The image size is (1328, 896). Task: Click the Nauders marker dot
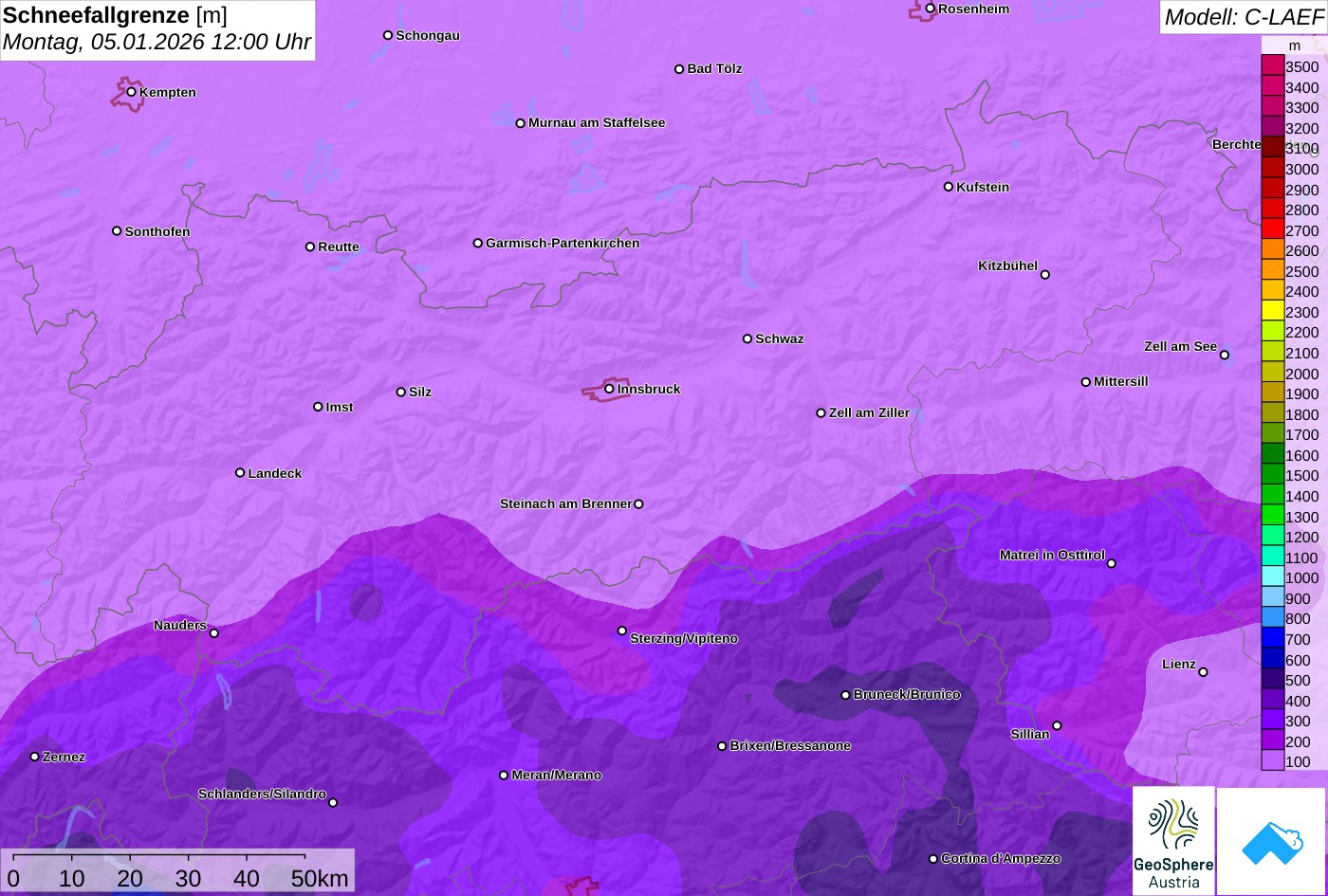[214, 633]
